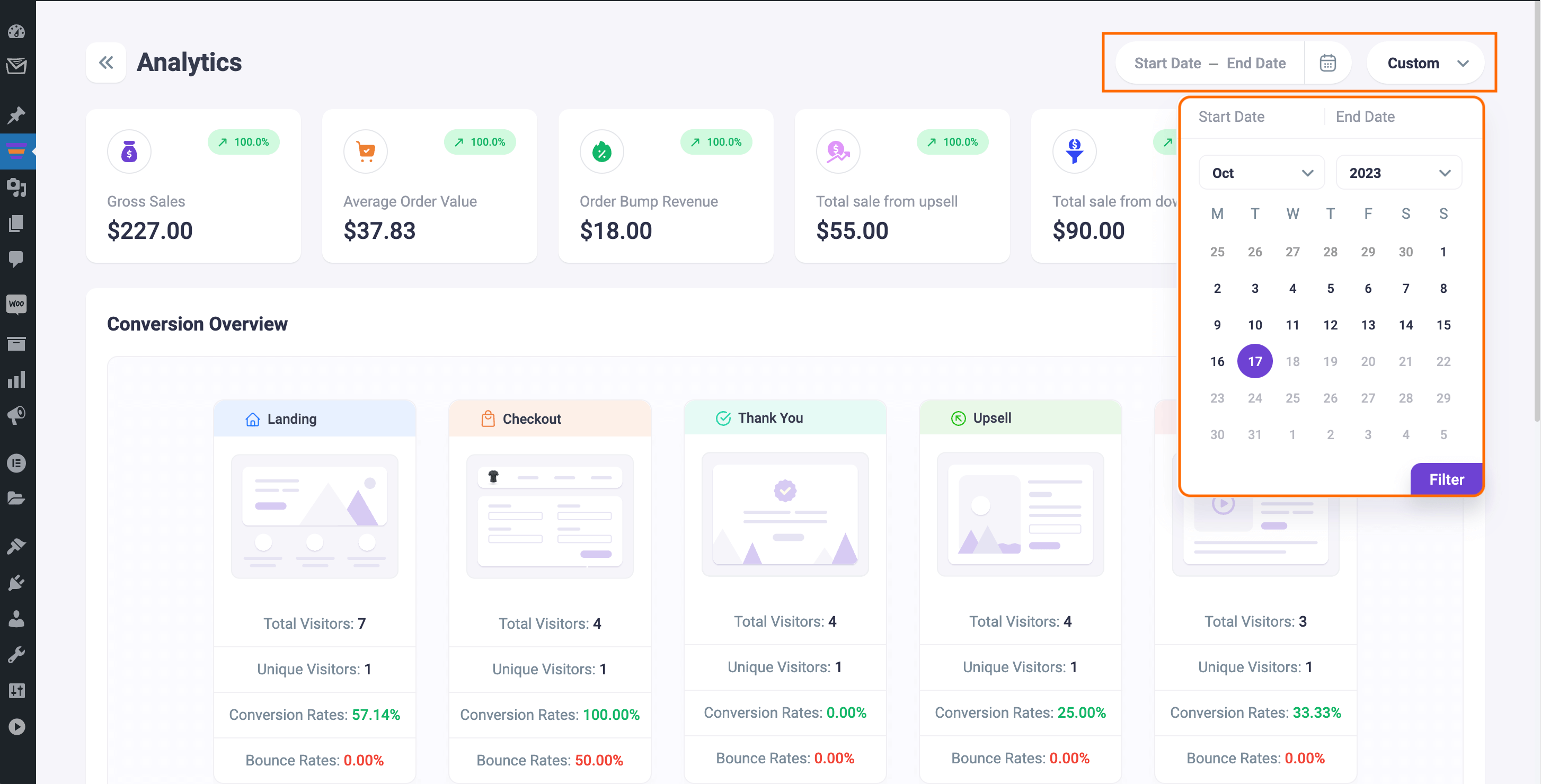Click the Upsell page thumbnail

pyautogui.click(x=1020, y=514)
